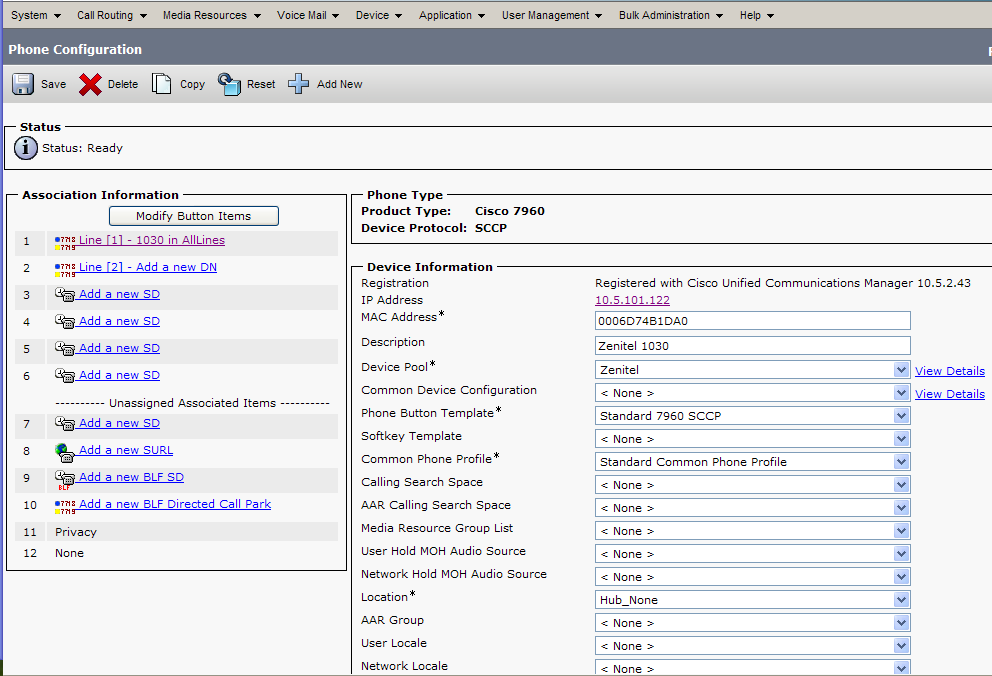992x676 pixels.
Task: Open the Device Pool dropdown
Action: pyautogui.click(x=753, y=370)
